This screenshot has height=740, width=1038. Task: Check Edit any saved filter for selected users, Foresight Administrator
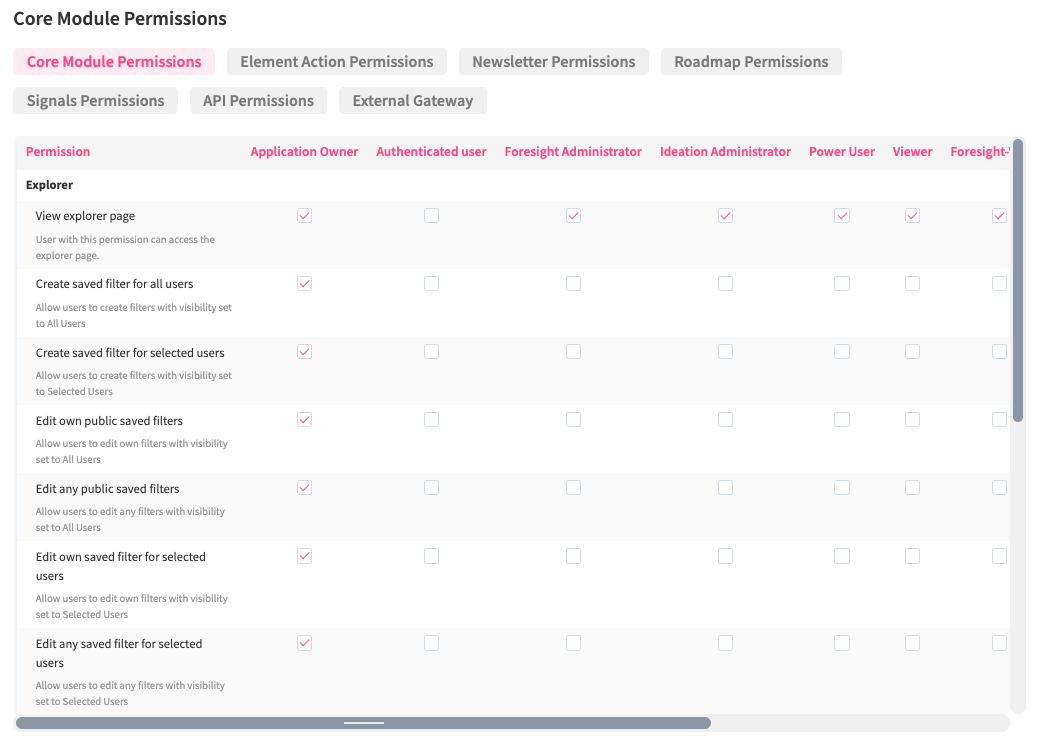point(573,643)
